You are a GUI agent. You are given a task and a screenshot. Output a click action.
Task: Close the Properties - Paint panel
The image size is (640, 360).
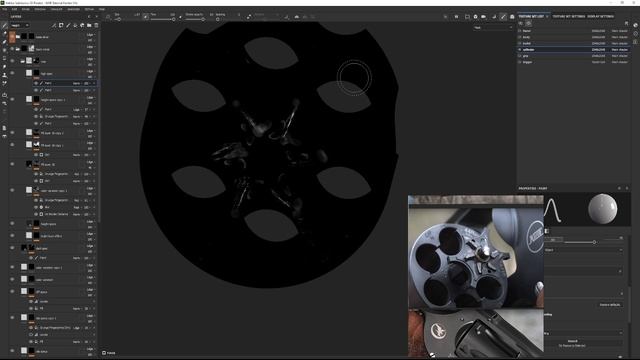(627, 189)
